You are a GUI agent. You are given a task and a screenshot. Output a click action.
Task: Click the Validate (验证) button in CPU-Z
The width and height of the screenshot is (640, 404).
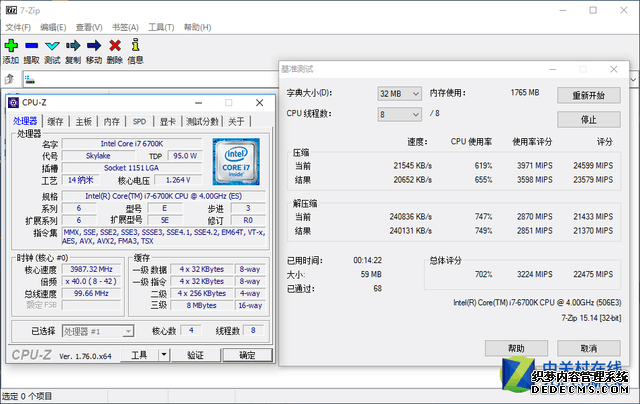click(196, 355)
